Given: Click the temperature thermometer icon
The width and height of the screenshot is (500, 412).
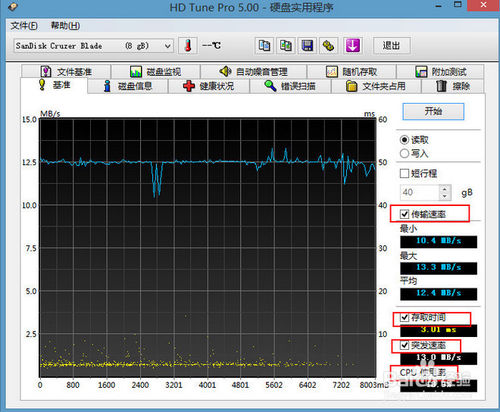Looking at the screenshot, I should click(188, 45).
